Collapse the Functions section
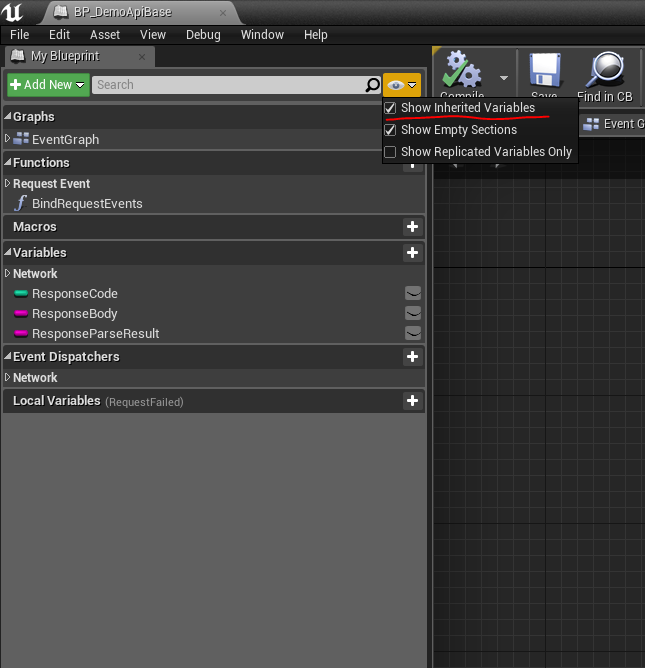Viewport: 645px width, 668px height. coord(8,162)
